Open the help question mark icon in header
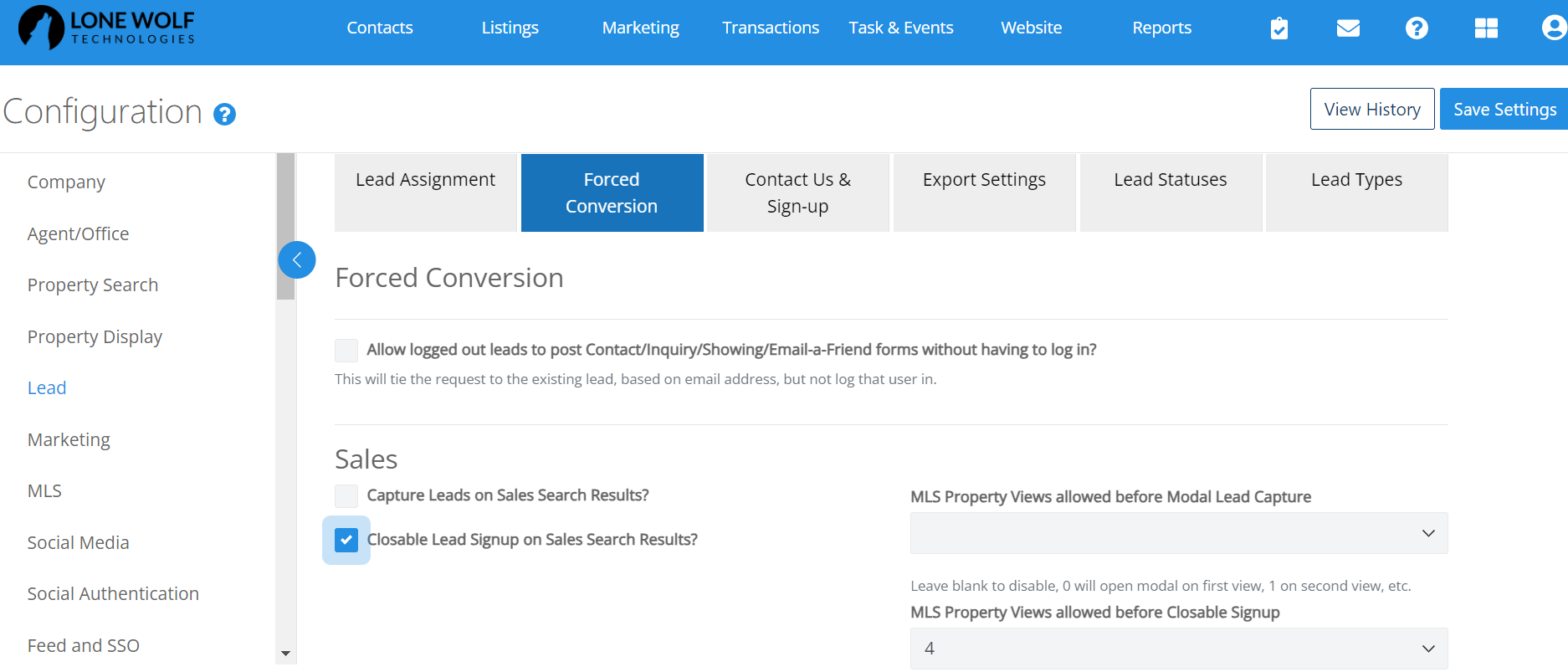1568x672 pixels. (x=1416, y=28)
